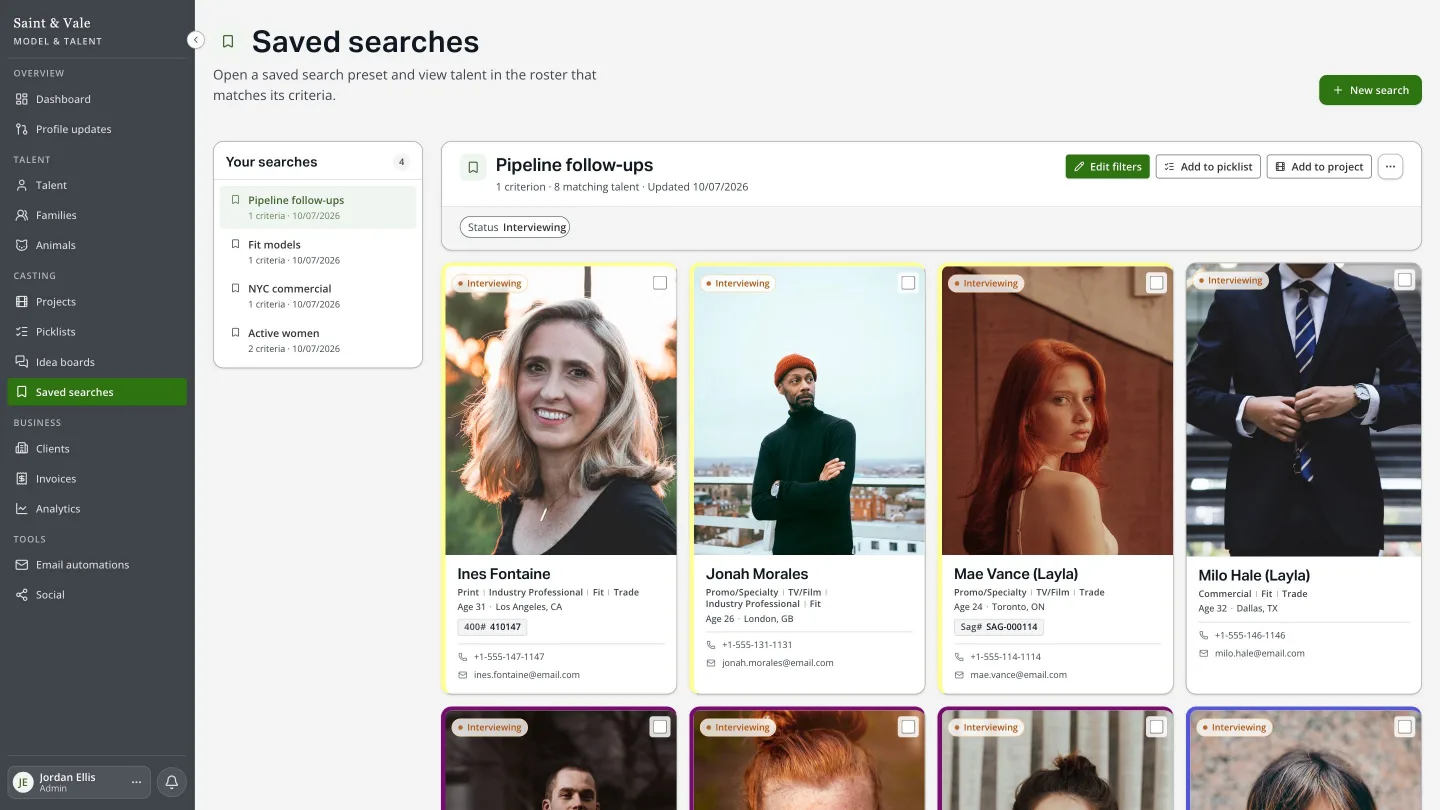The width and height of the screenshot is (1440, 810).
Task: Select the Pipeline follow-ups saved search
Action: click(x=318, y=207)
